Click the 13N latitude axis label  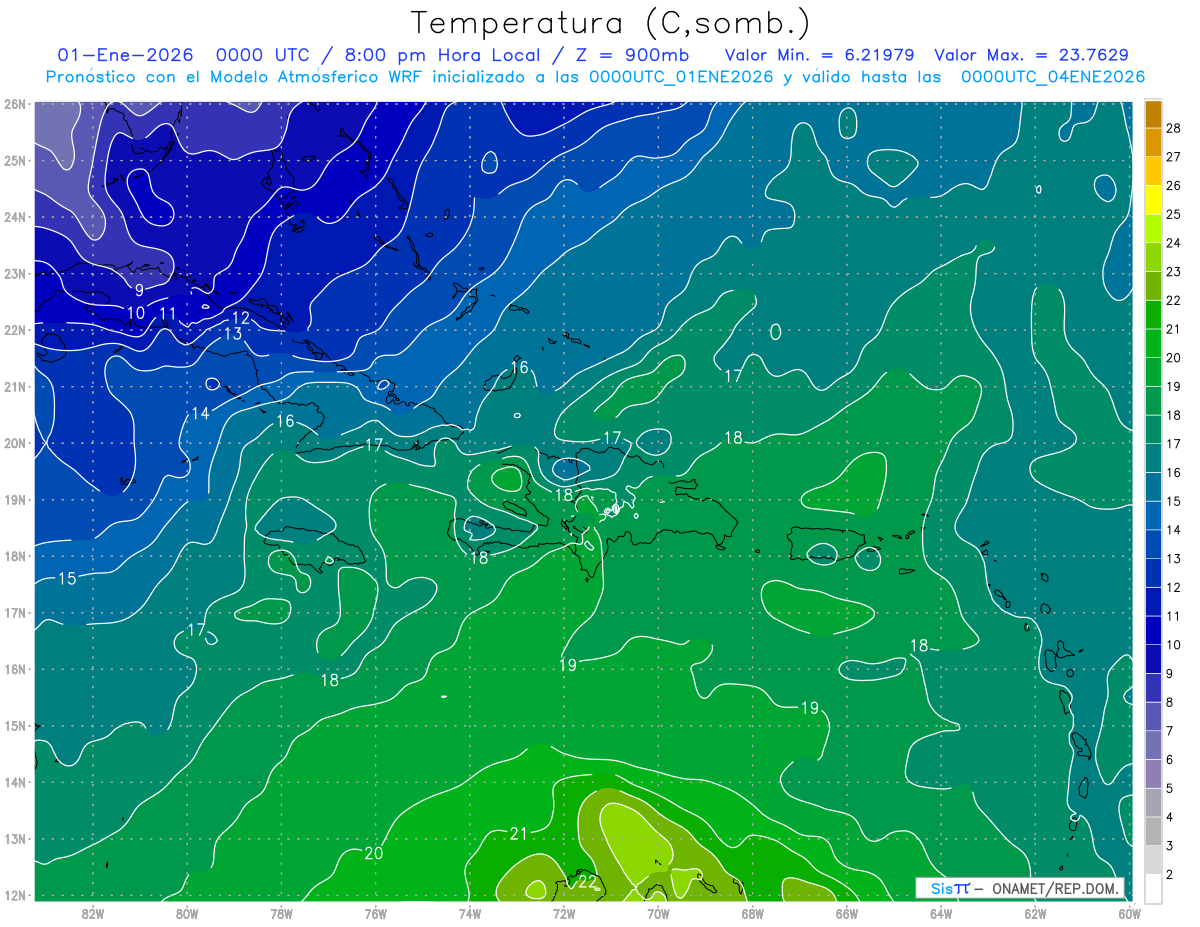click(14, 838)
